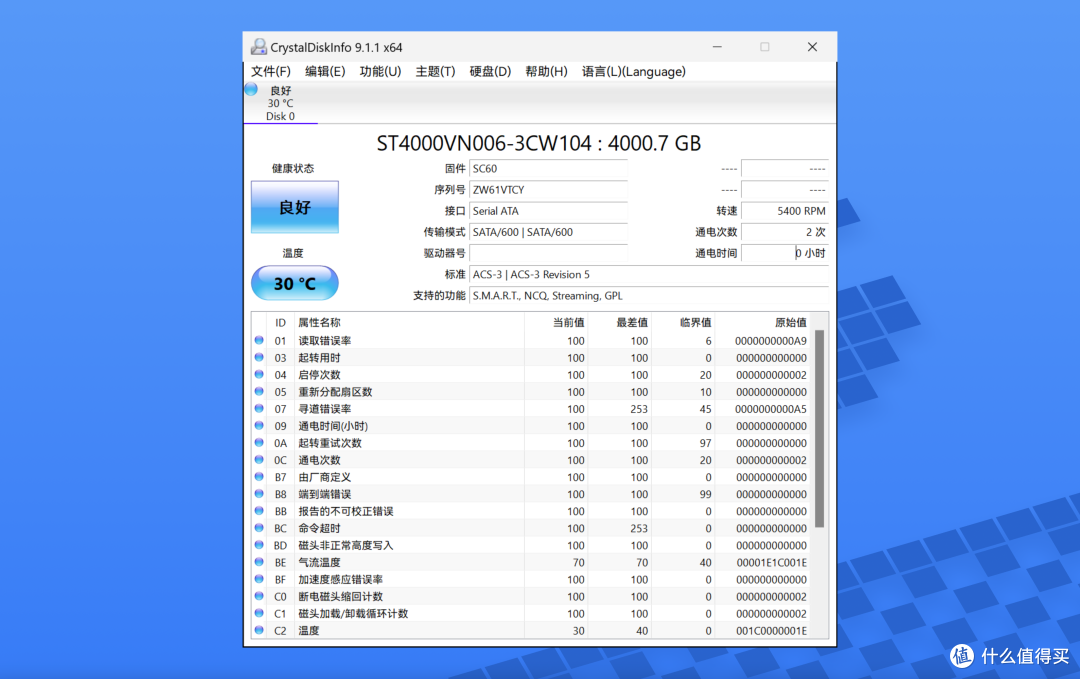Viewport: 1080px width, 679px height.
Task: Click status orb for BD 磁头非正常高度写入
Action: coord(259,545)
